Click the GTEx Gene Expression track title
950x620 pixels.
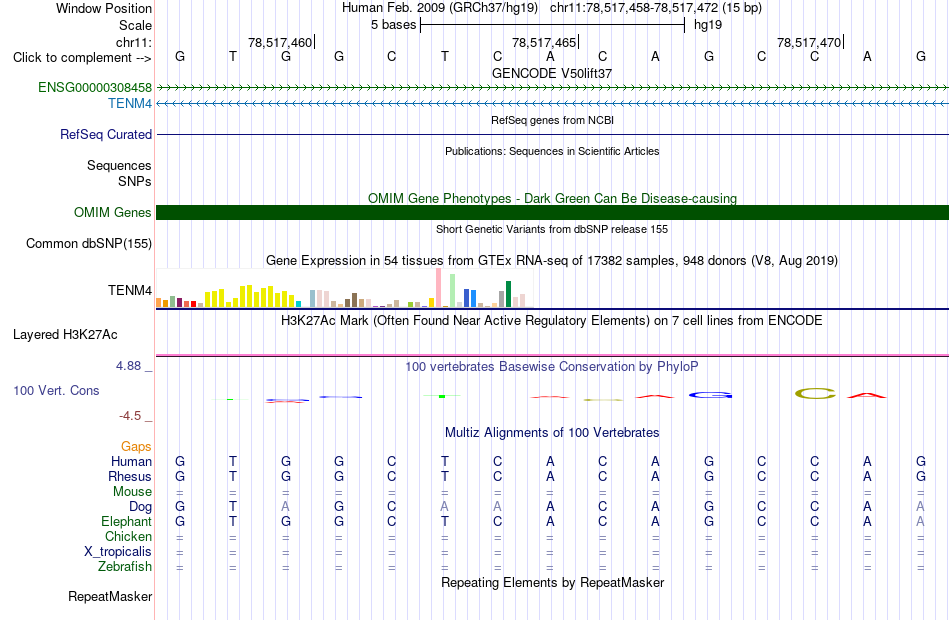point(552,261)
